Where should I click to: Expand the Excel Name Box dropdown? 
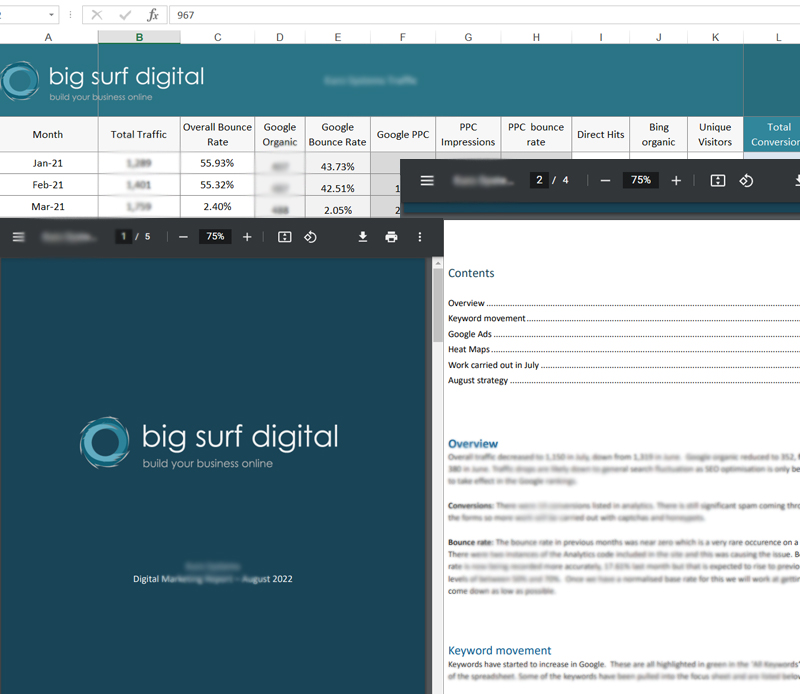51,15
